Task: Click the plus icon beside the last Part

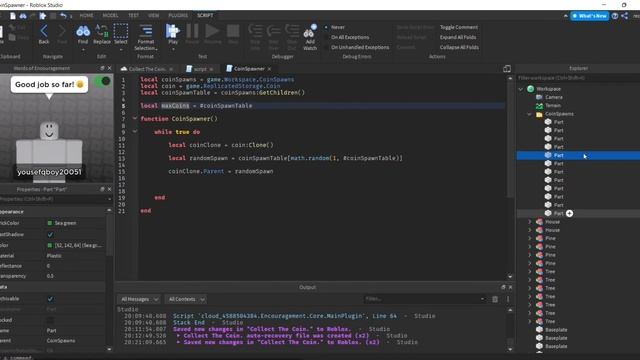Action: click(x=569, y=213)
